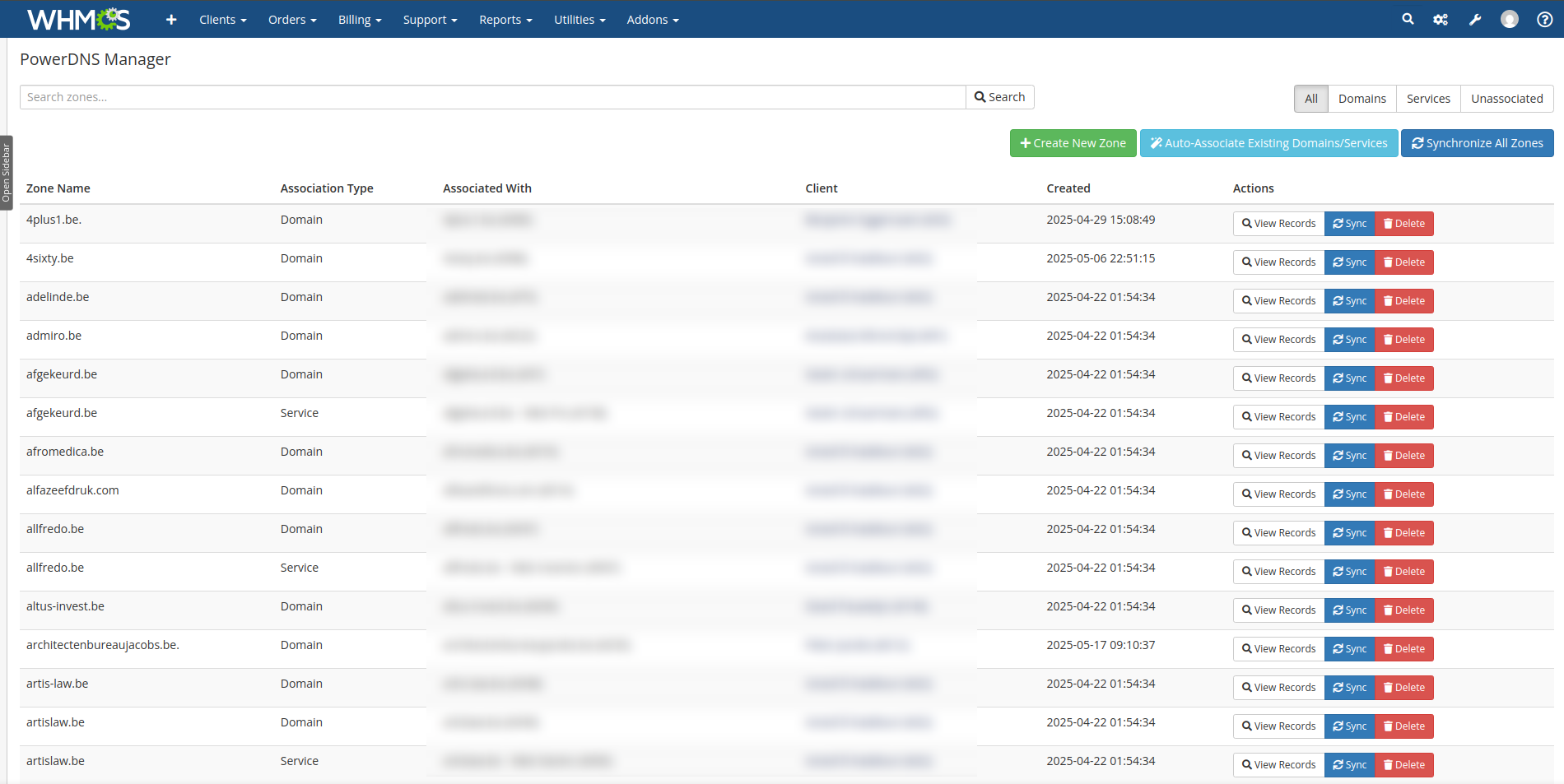
Task: Delete the adelinde.be zone
Action: click(x=1403, y=301)
